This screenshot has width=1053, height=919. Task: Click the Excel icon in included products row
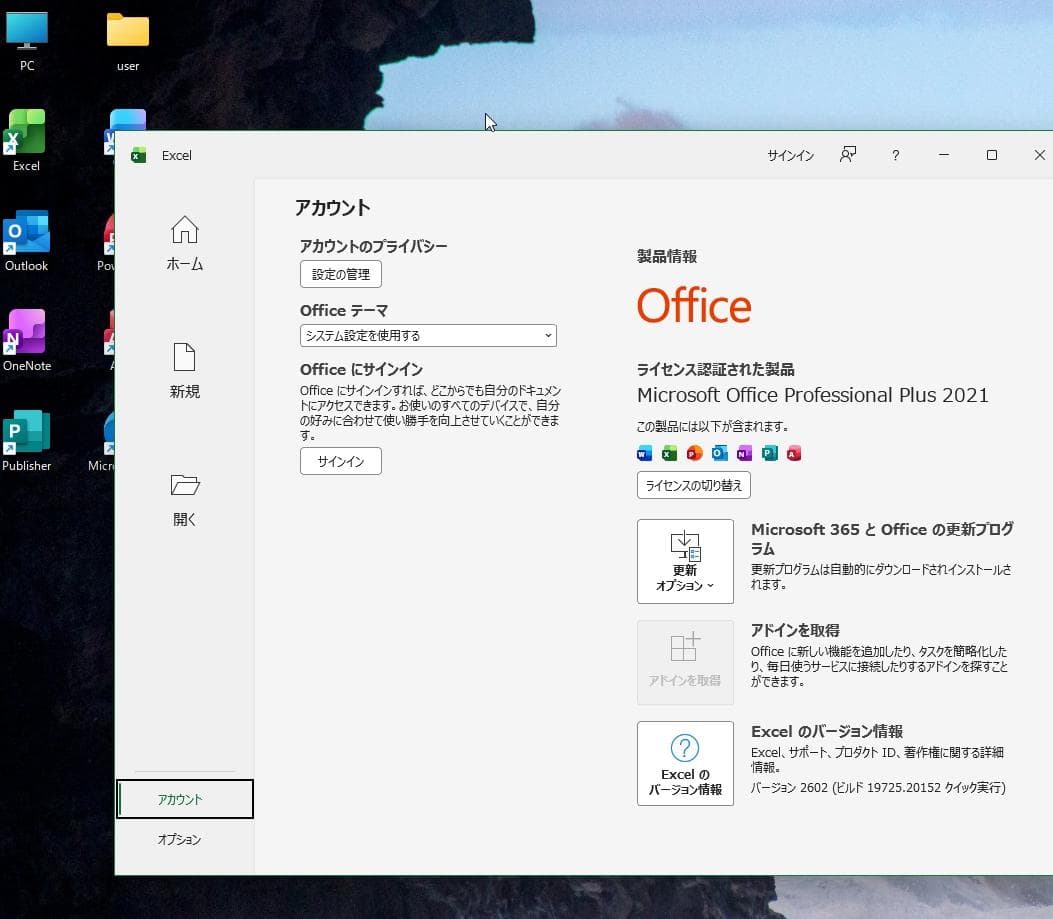click(670, 453)
